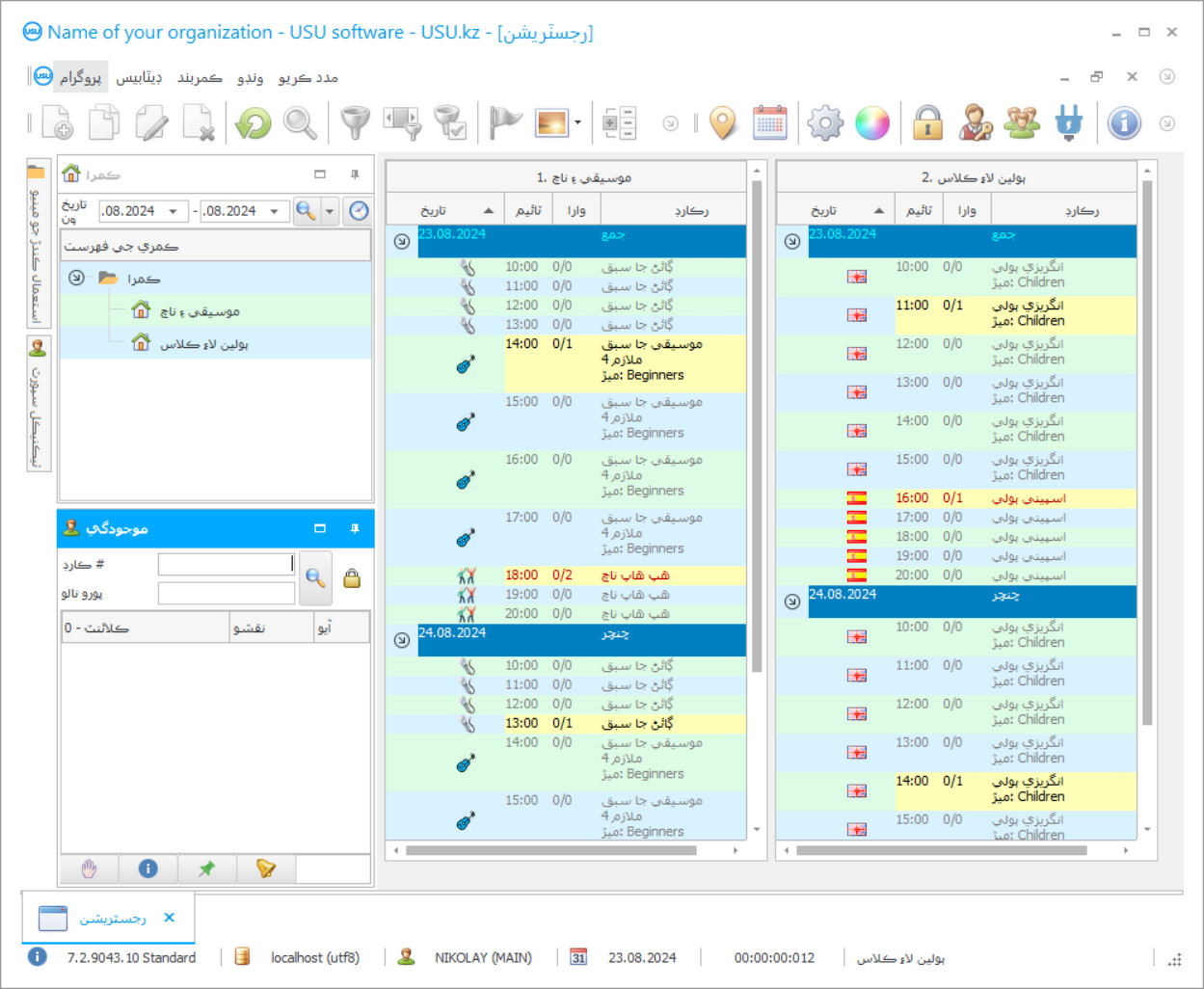Open the ٽيڪنيڪل سپورٽ side tab
This screenshot has height=989, width=1204.
click(x=37, y=403)
